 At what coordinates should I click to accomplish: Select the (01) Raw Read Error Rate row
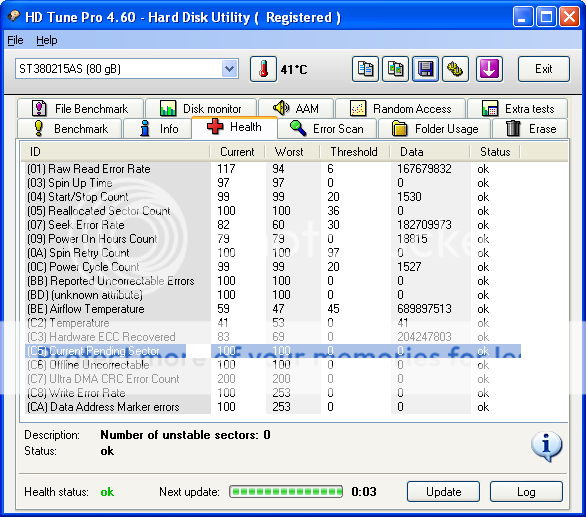(x=273, y=169)
